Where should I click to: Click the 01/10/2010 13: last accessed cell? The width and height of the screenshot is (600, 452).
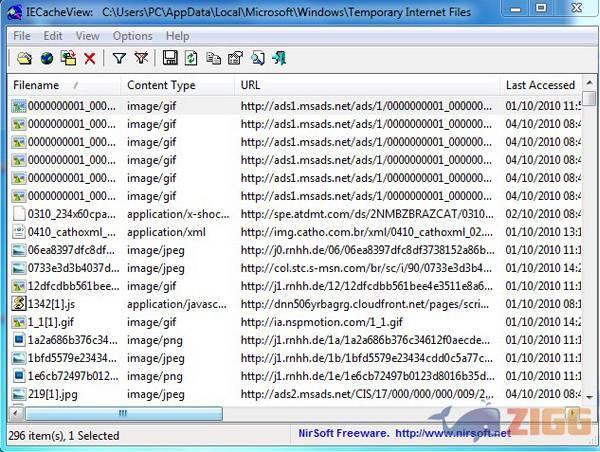pos(543,232)
